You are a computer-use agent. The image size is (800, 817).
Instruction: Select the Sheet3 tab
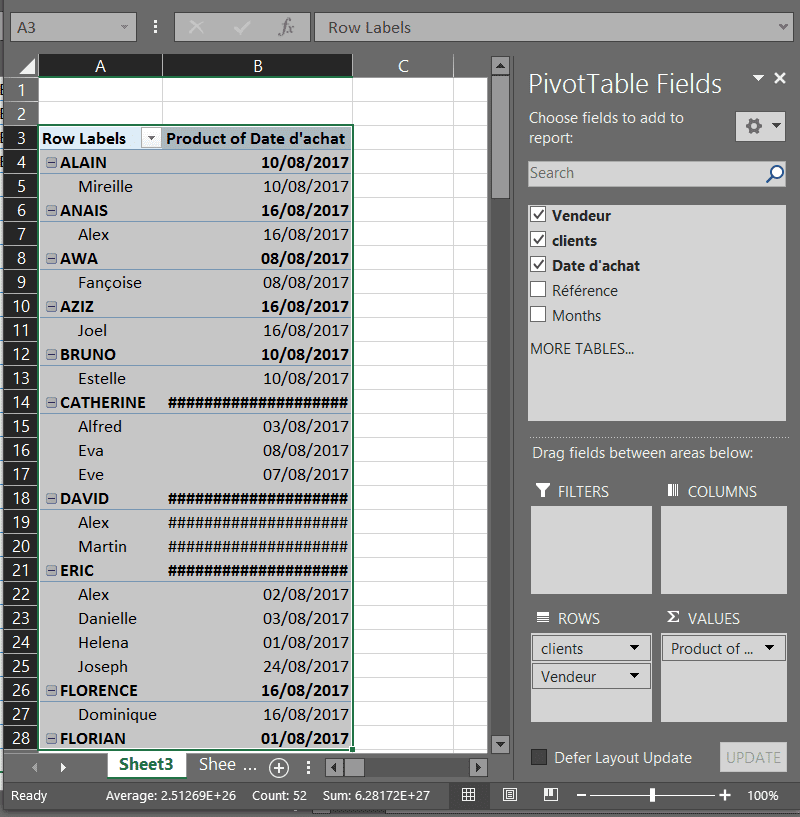[x=146, y=765]
